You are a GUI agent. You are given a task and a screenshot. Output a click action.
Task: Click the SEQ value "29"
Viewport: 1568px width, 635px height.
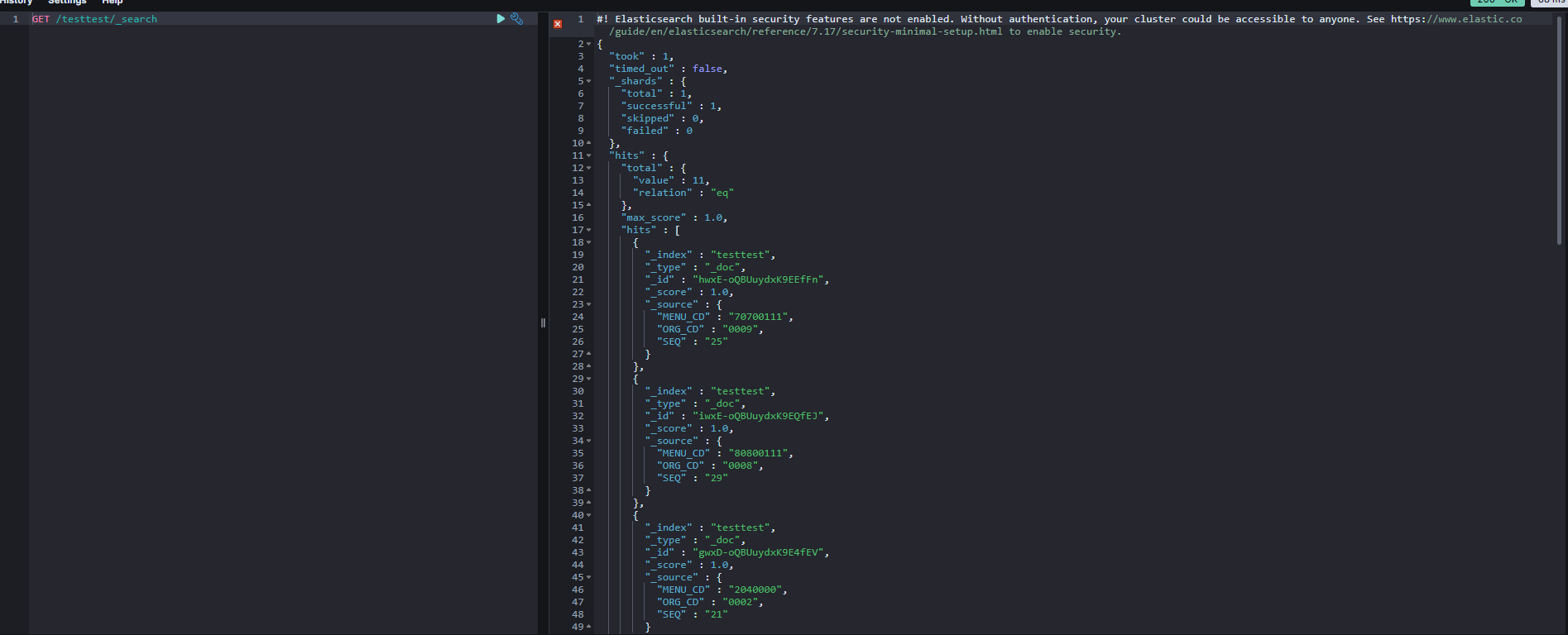click(716, 478)
